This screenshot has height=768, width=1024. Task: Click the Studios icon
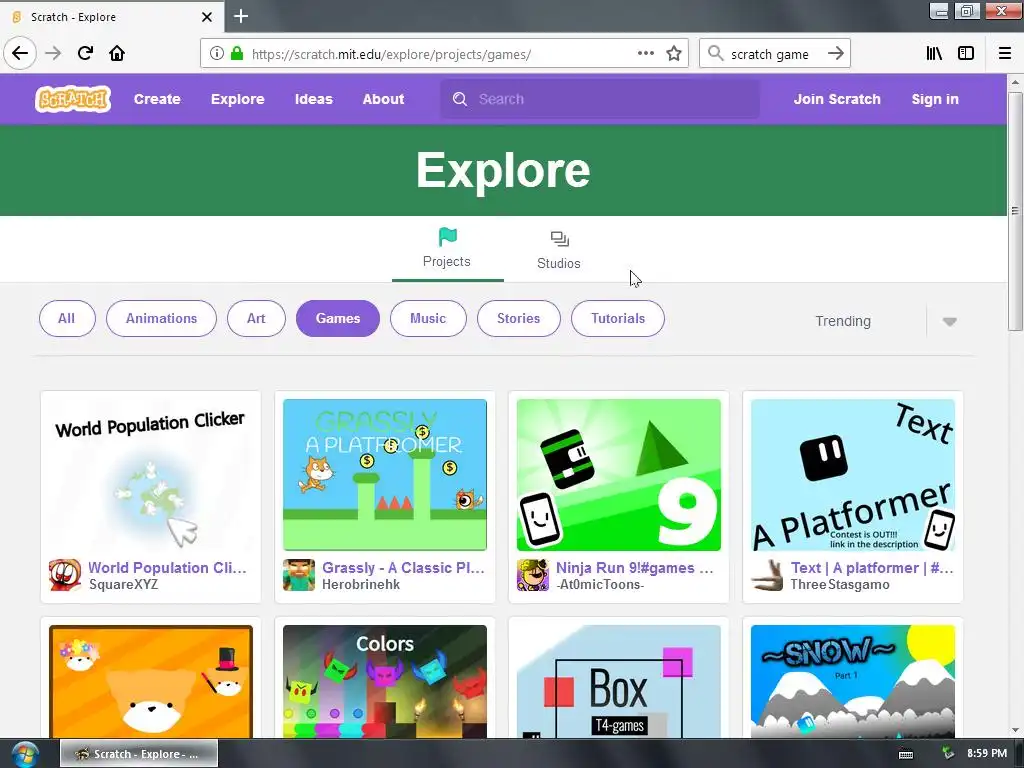point(559,239)
